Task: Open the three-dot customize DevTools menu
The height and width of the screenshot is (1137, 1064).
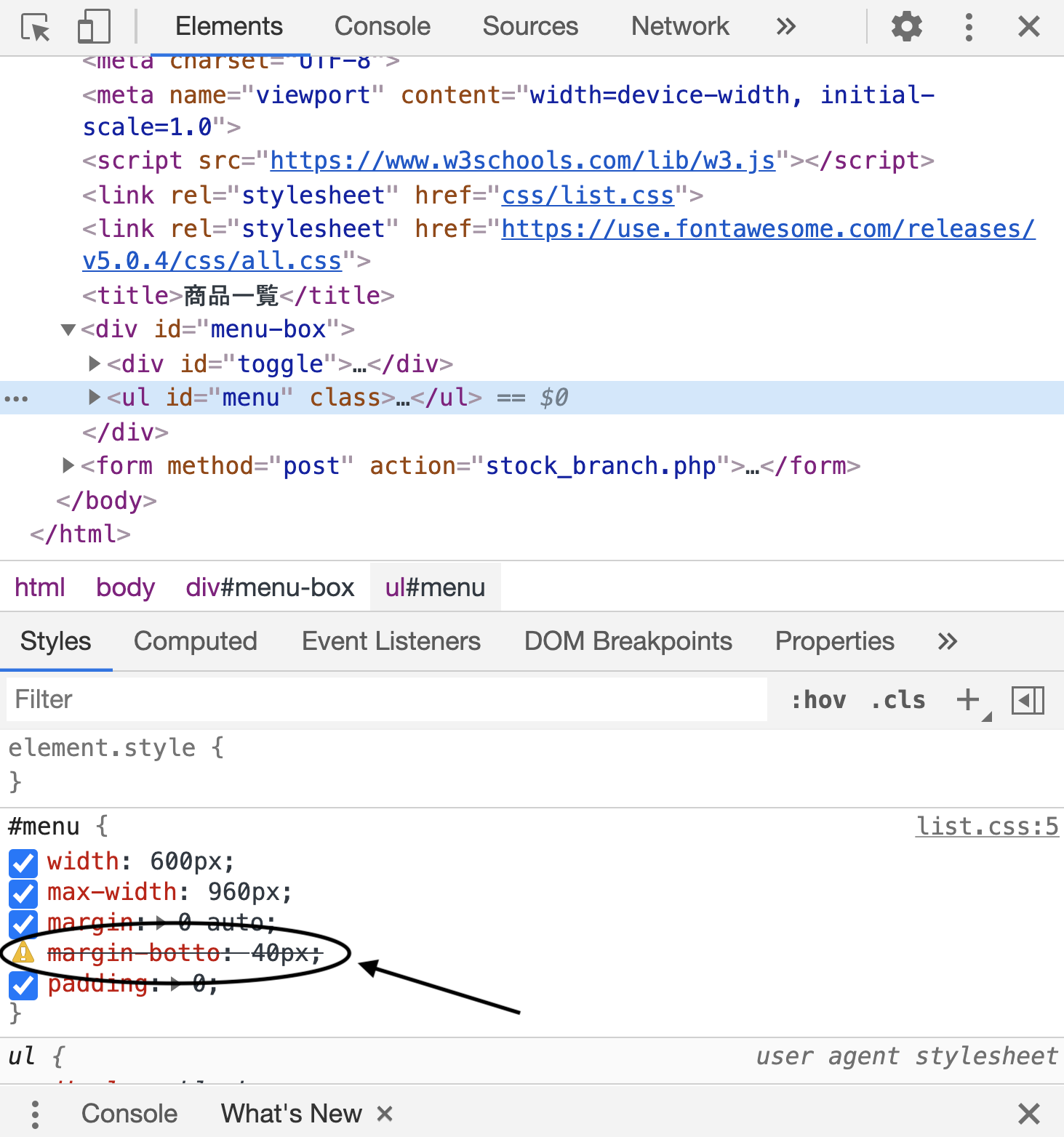Action: [969, 27]
